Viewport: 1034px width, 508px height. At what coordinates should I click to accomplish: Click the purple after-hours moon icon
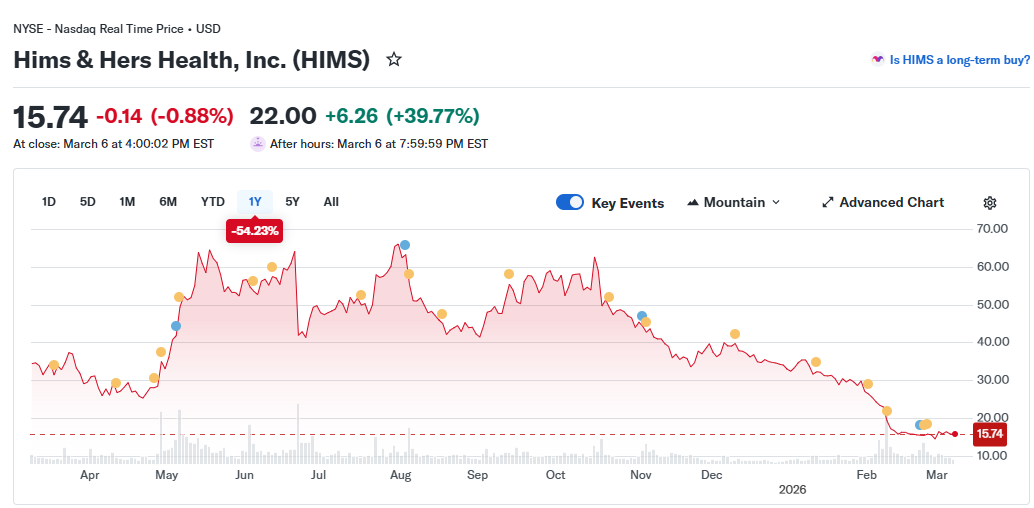tap(258, 143)
